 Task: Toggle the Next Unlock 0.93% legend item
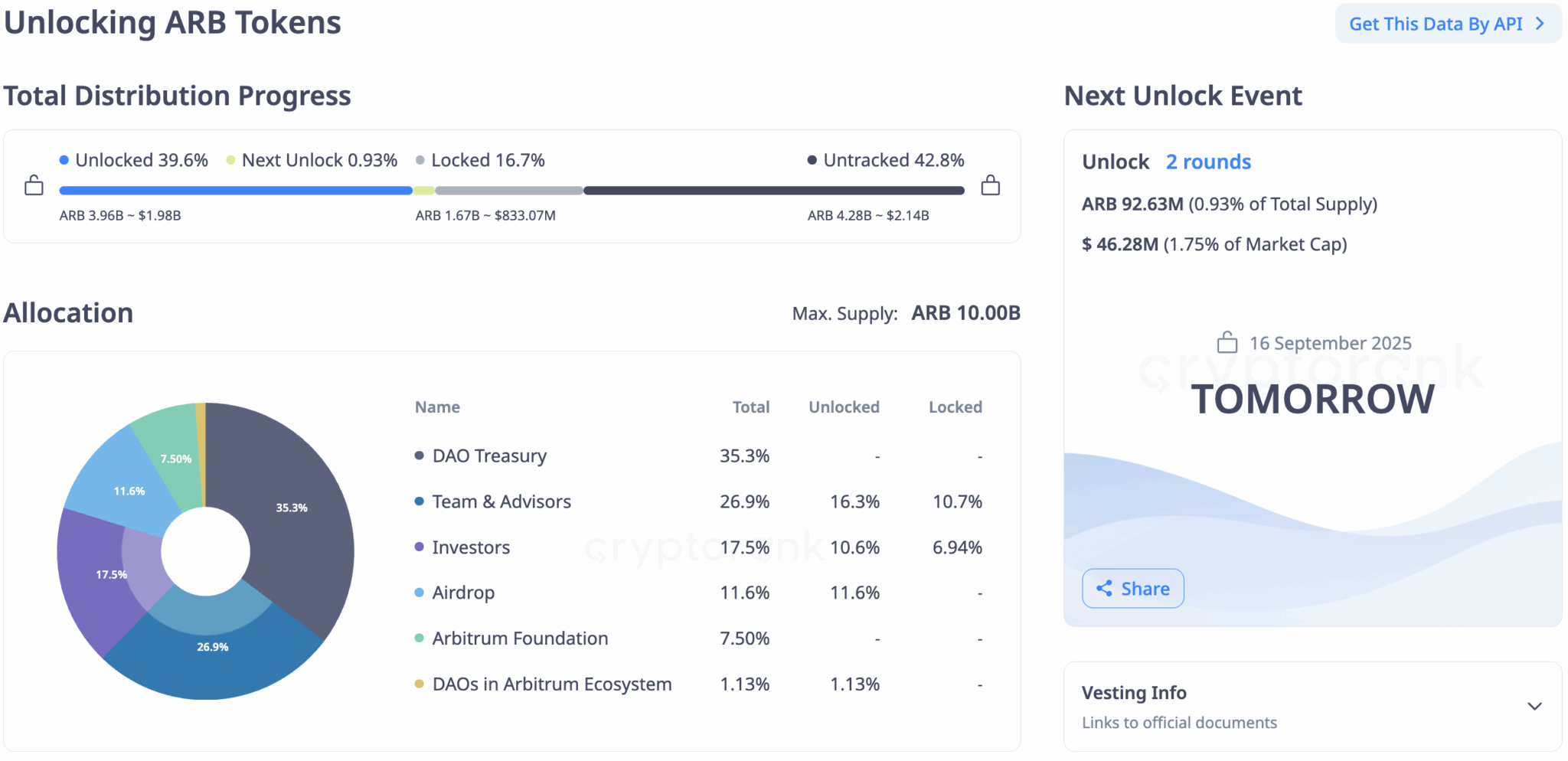(312, 160)
